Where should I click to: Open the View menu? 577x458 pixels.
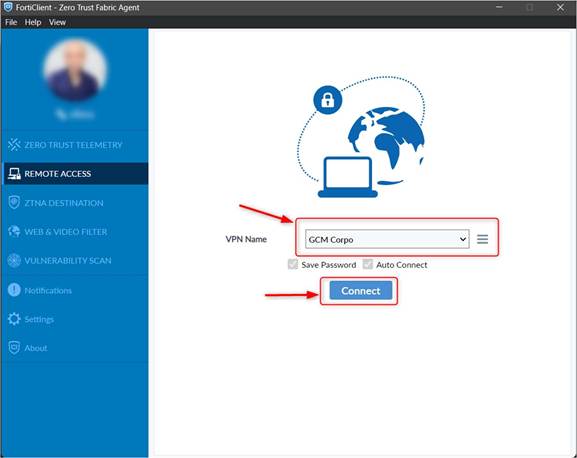57,22
